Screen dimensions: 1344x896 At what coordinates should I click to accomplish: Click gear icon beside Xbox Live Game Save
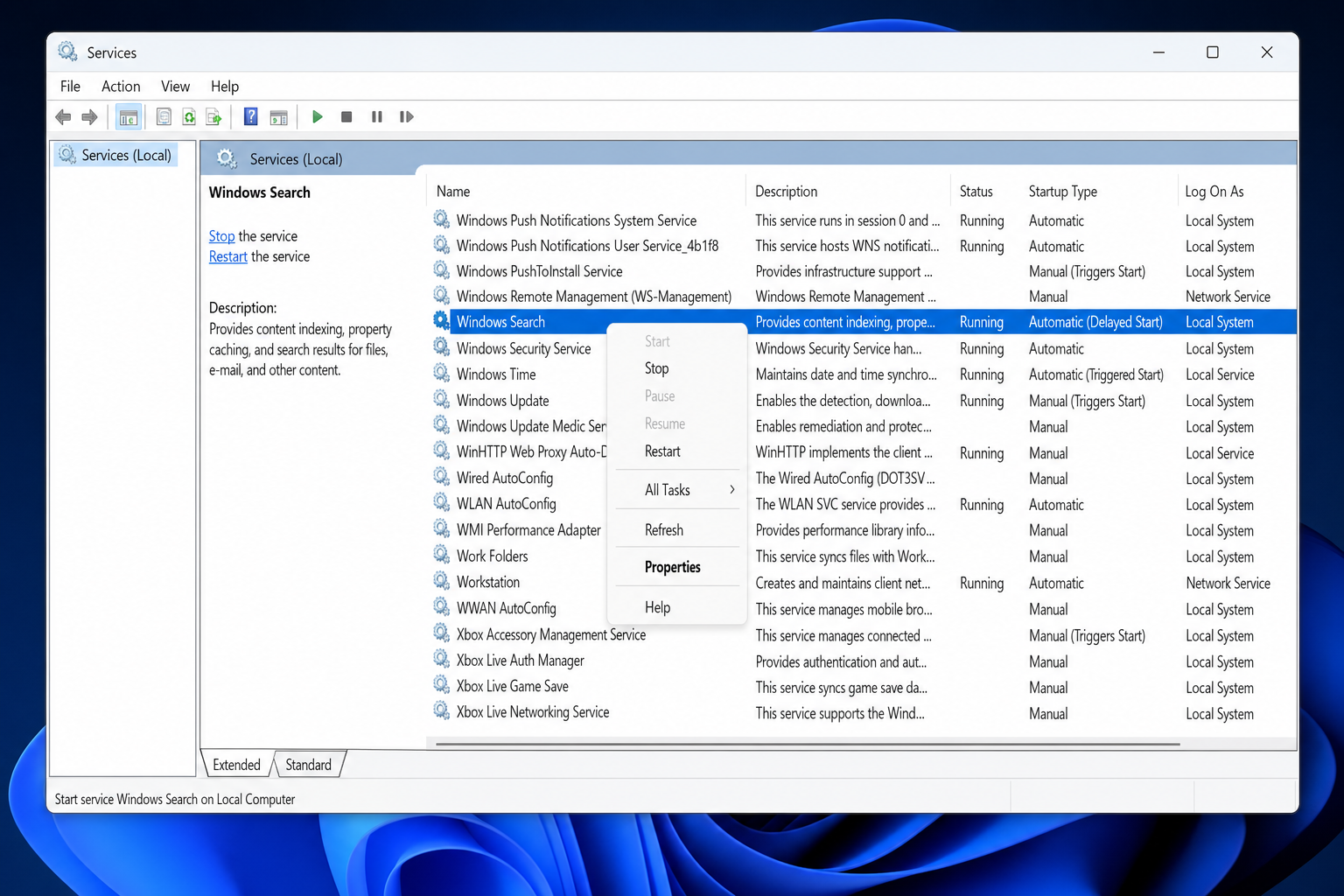[x=442, y=686]
